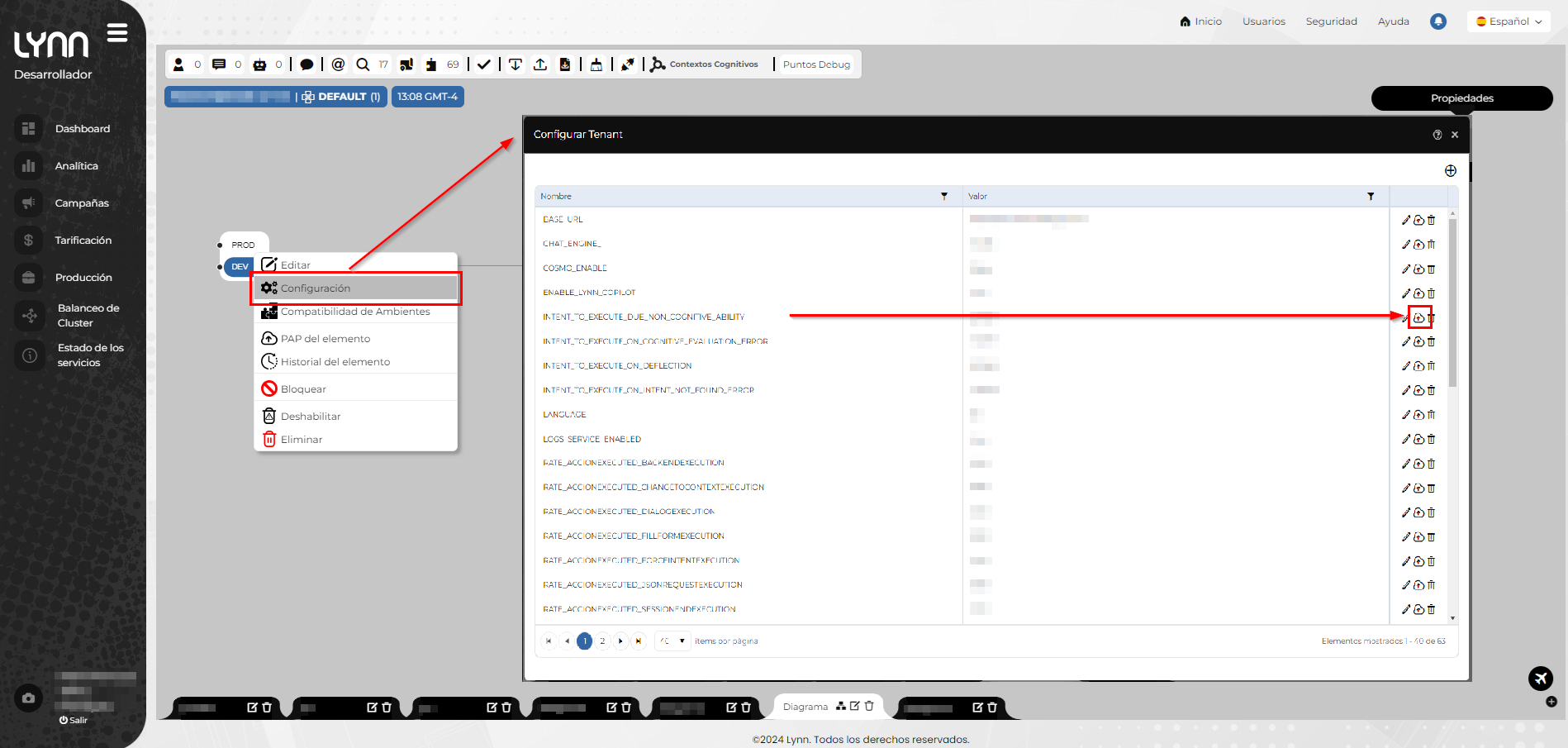Click the table's vertical scrollbar down arrow
This screenshot has height=748, width=1568.
[1452, 618]
